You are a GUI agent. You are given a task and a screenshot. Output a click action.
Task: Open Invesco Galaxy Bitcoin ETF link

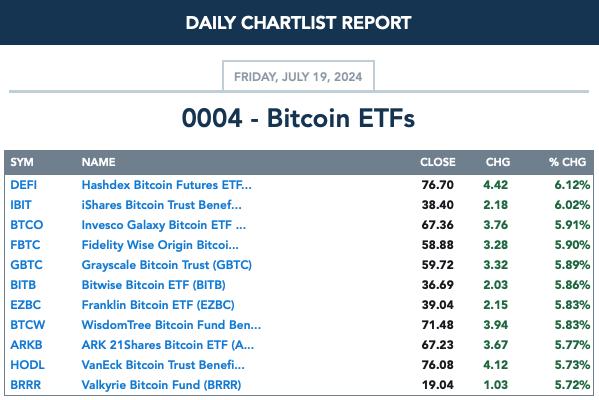point(164,225)
